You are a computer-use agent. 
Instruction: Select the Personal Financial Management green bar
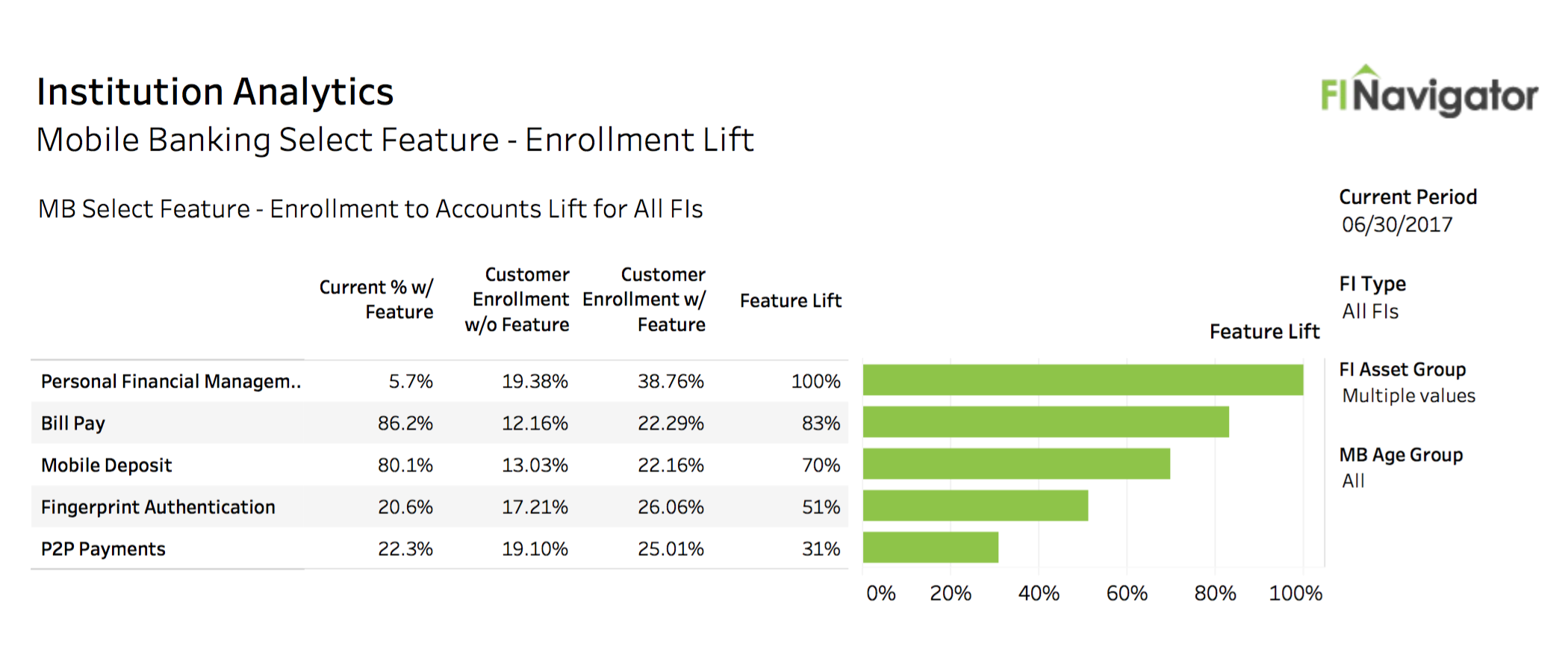pyautogui.click(x=1083, y=380)
